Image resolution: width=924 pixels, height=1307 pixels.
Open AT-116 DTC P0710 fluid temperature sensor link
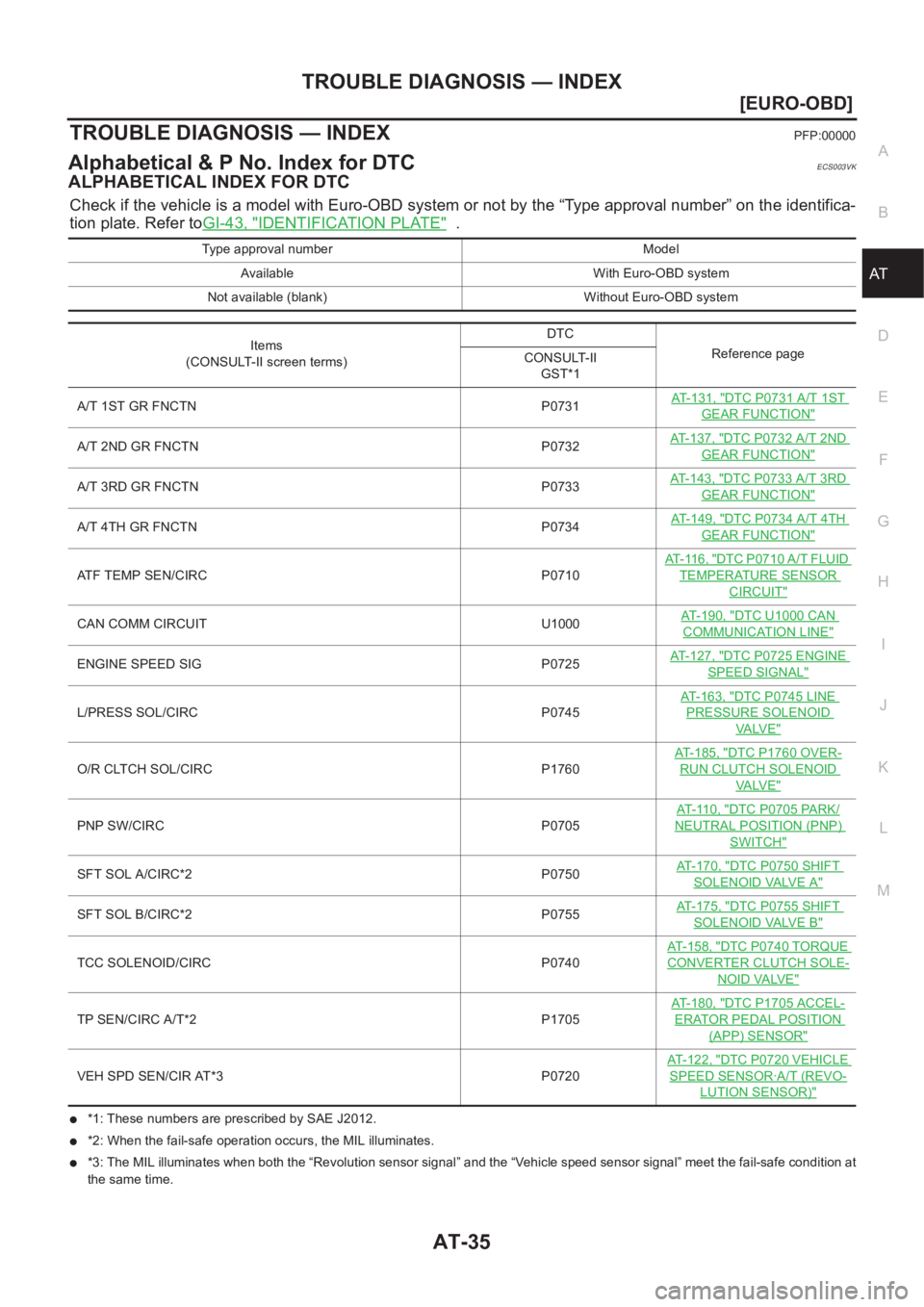[758, 576]
